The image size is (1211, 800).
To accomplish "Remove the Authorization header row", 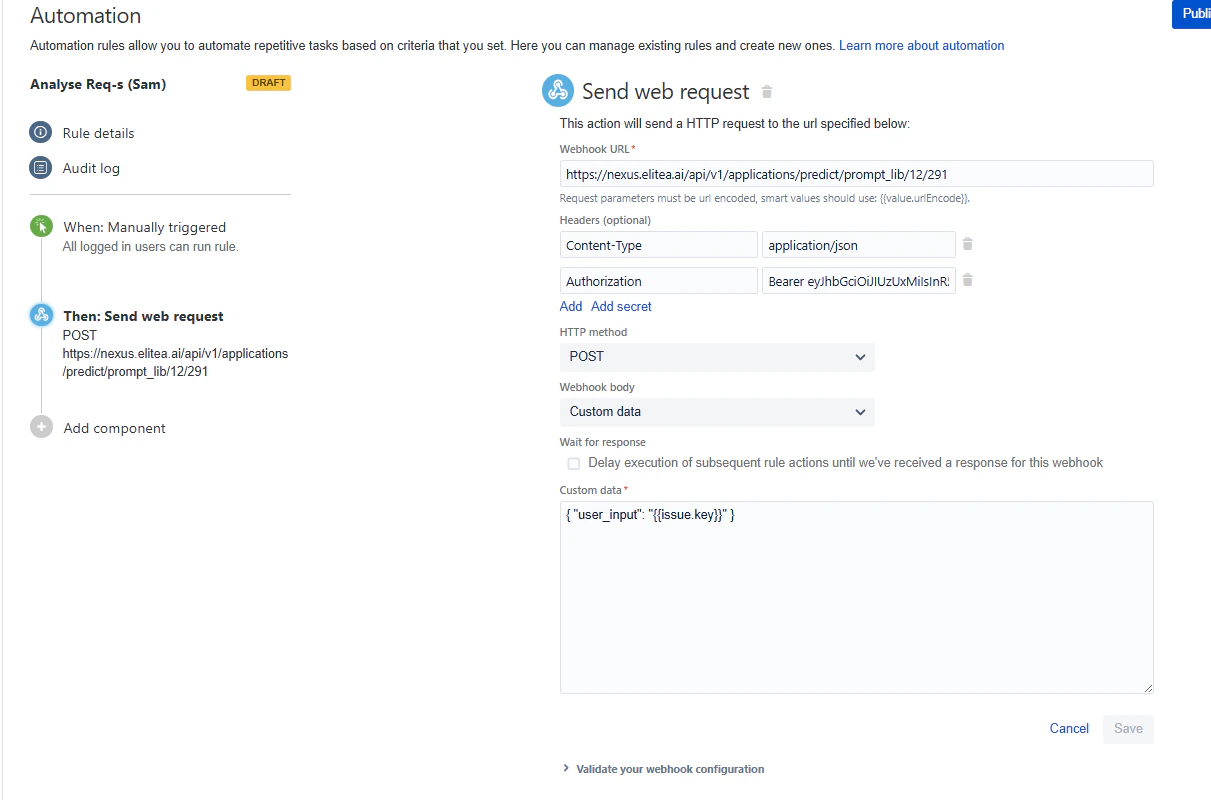I will tap(968, 280).
